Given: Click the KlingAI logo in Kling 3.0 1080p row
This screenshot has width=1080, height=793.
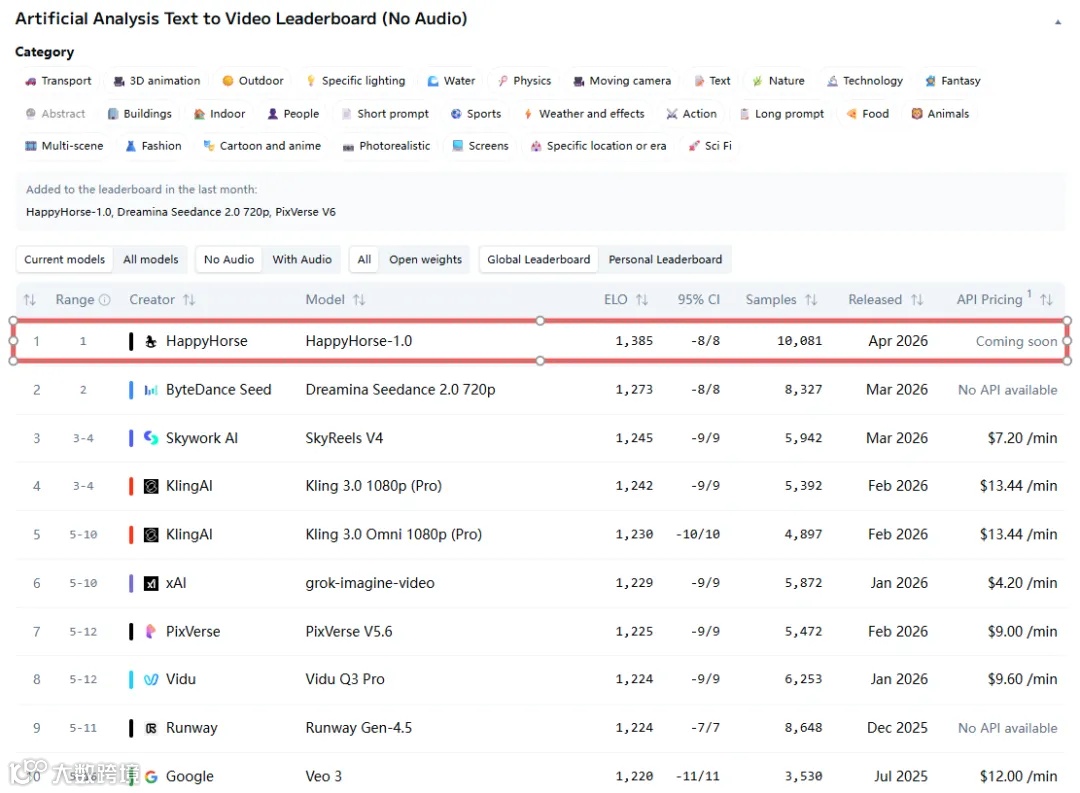Looking at the screenshot, I should coord(151,486).
